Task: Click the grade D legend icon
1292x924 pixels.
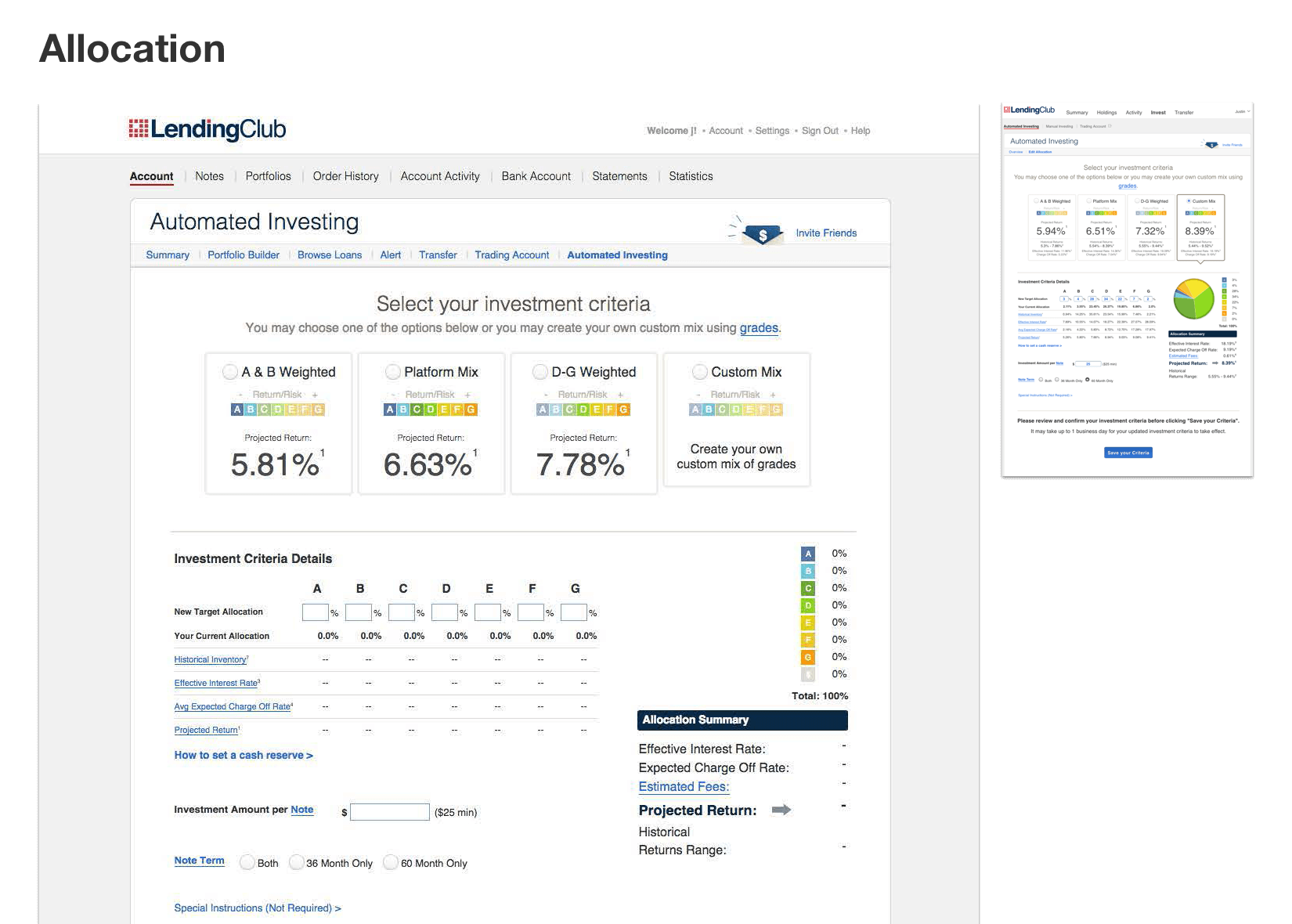Action: (x=808, y=605)
